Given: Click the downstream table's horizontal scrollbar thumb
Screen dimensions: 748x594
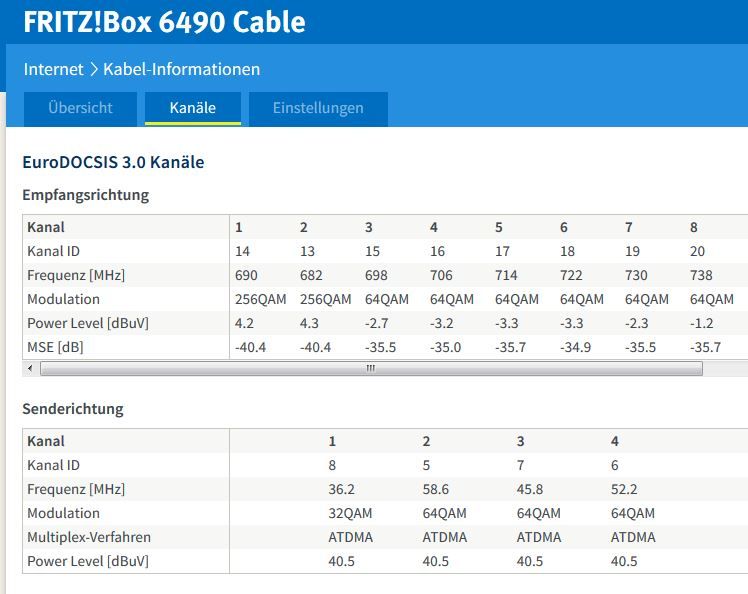Looking at the screenshot, I should (x=370, y=368).
